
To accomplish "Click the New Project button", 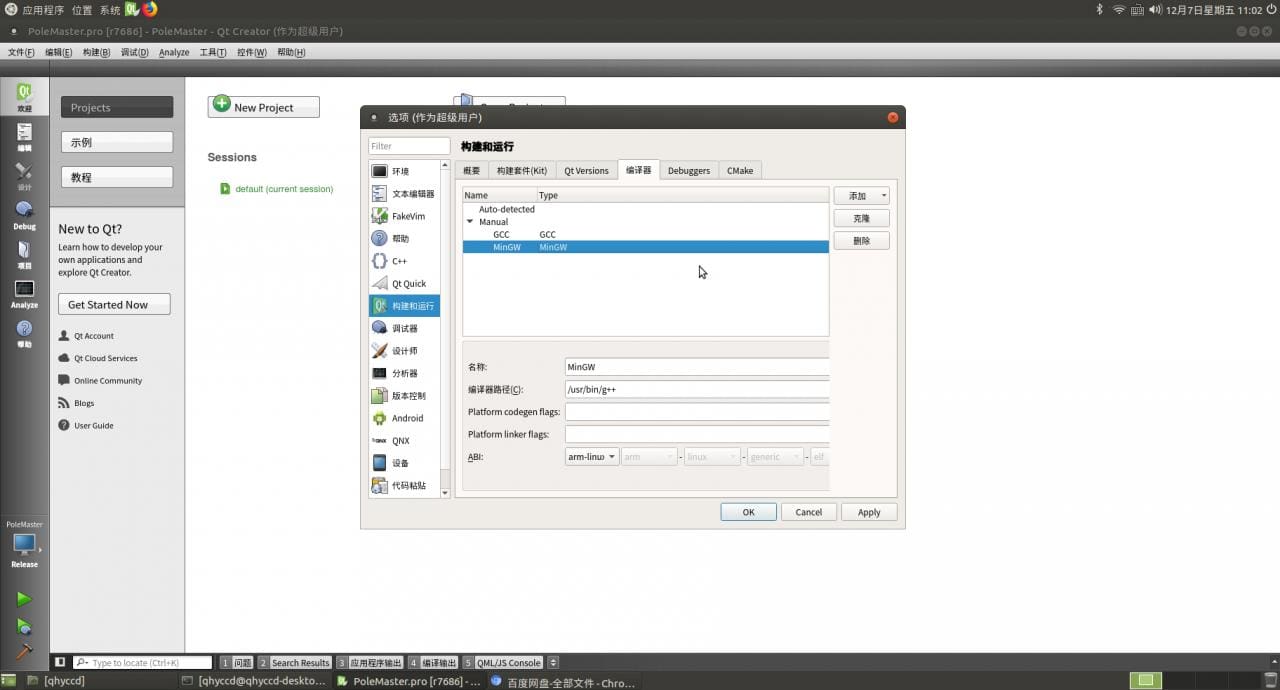I will (x=264, y=107).
